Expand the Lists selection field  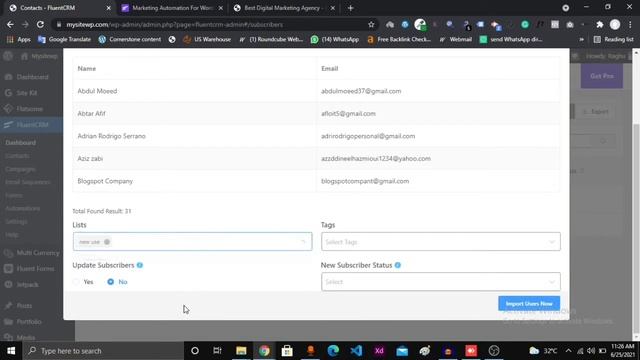click(x=192, y=242)
